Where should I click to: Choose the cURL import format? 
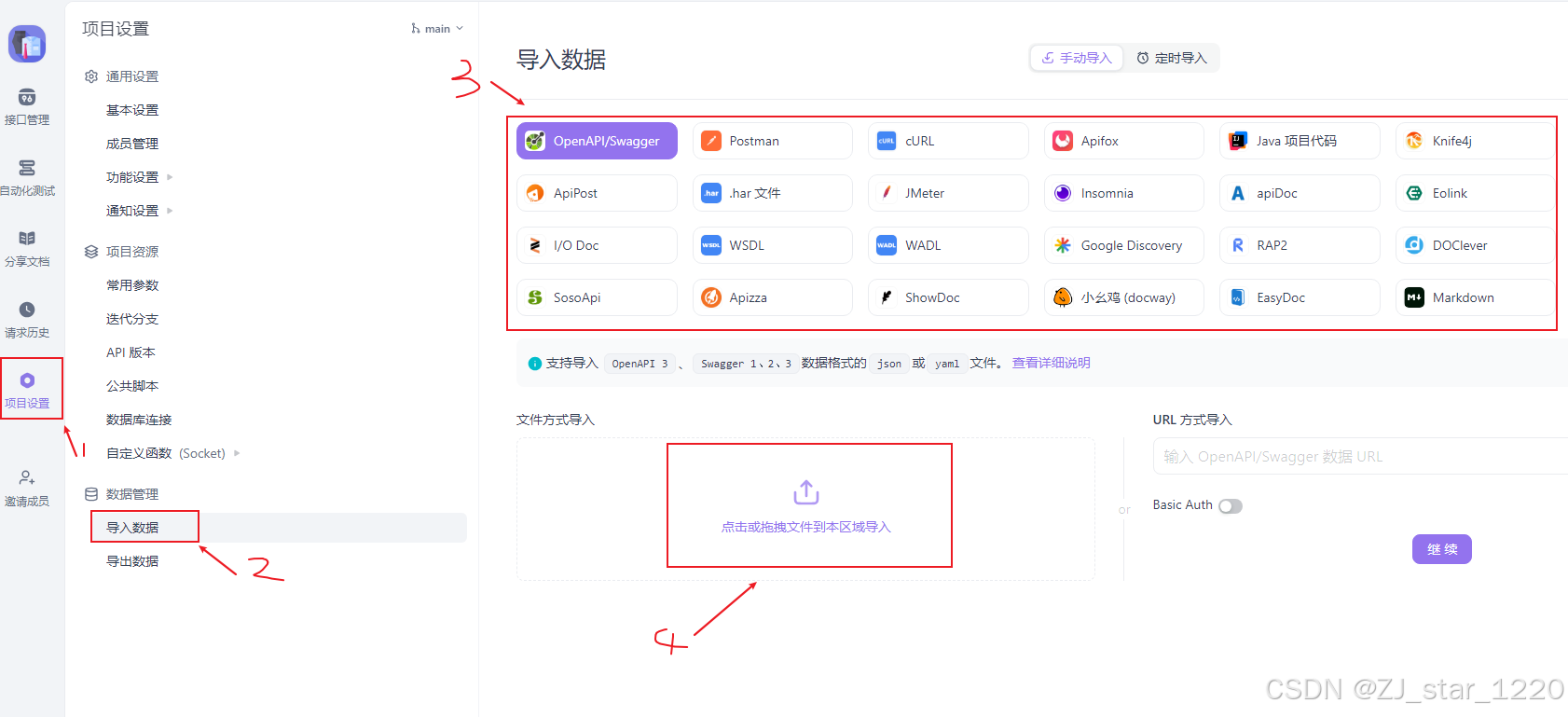pos(948,141)
